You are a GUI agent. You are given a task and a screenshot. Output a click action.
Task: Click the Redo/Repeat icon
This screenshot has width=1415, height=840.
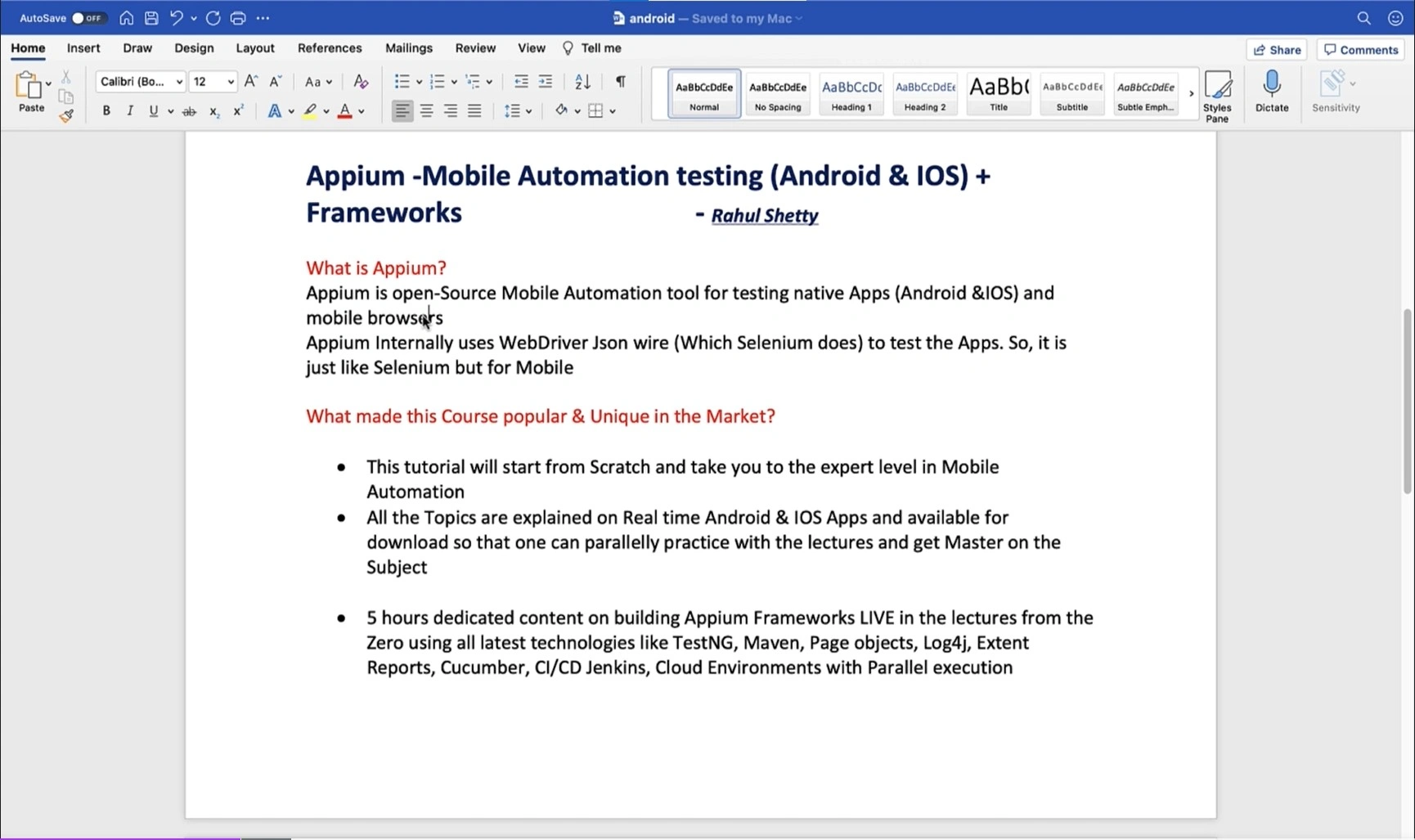[x=213, y=18]
